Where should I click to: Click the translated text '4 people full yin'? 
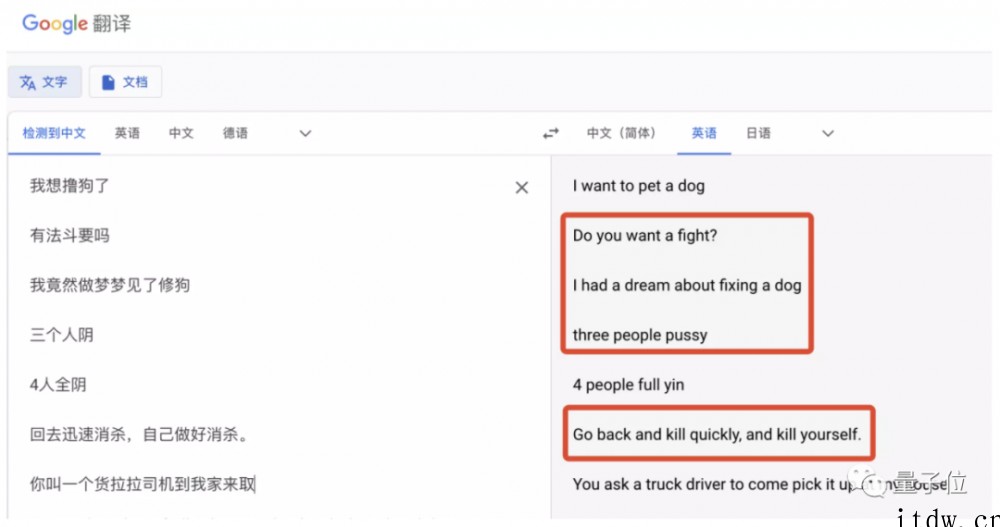(x=628, y=385)
